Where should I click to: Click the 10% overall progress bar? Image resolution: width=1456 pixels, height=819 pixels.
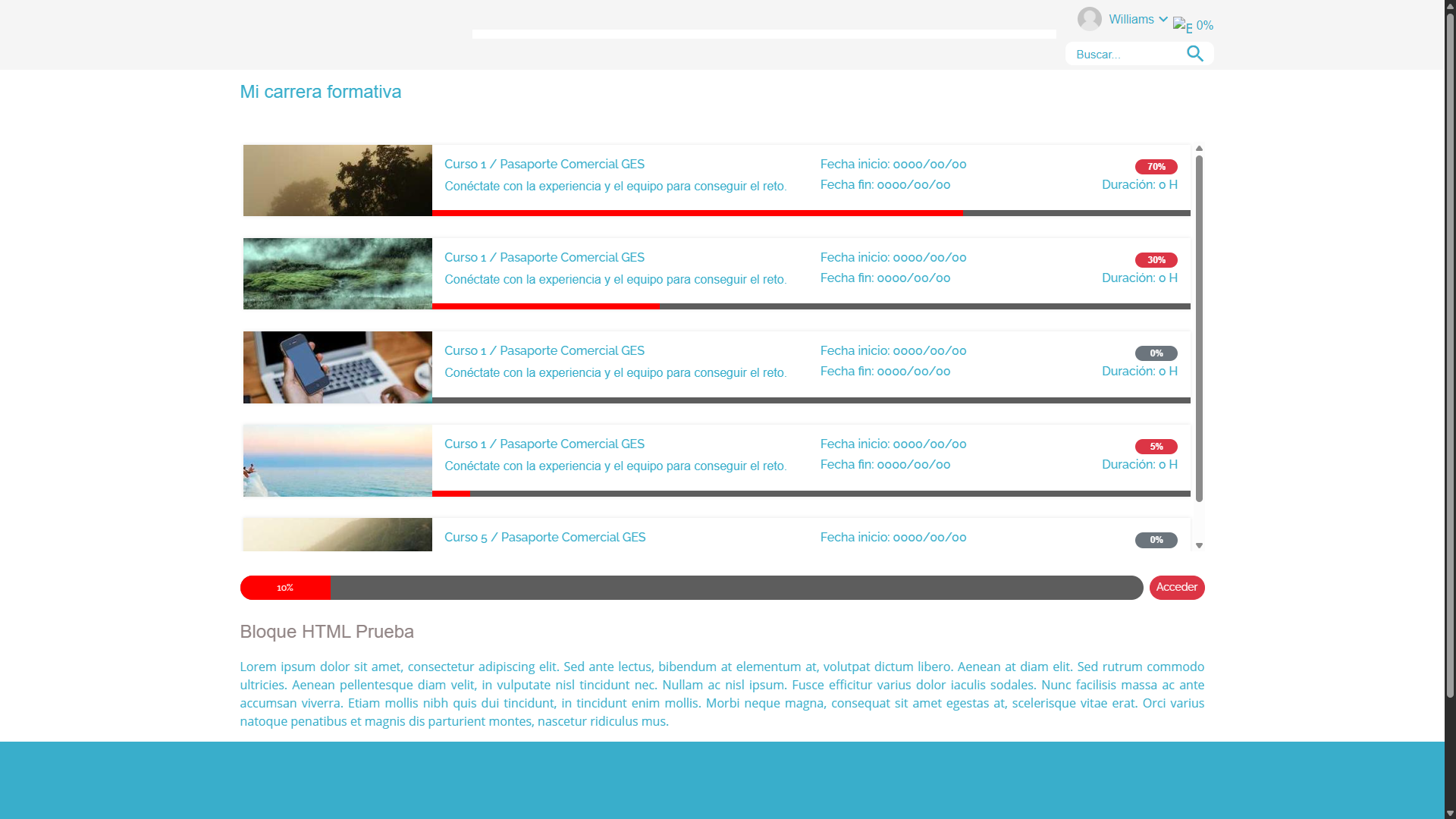pyautogui.click(x=692, y=588)
